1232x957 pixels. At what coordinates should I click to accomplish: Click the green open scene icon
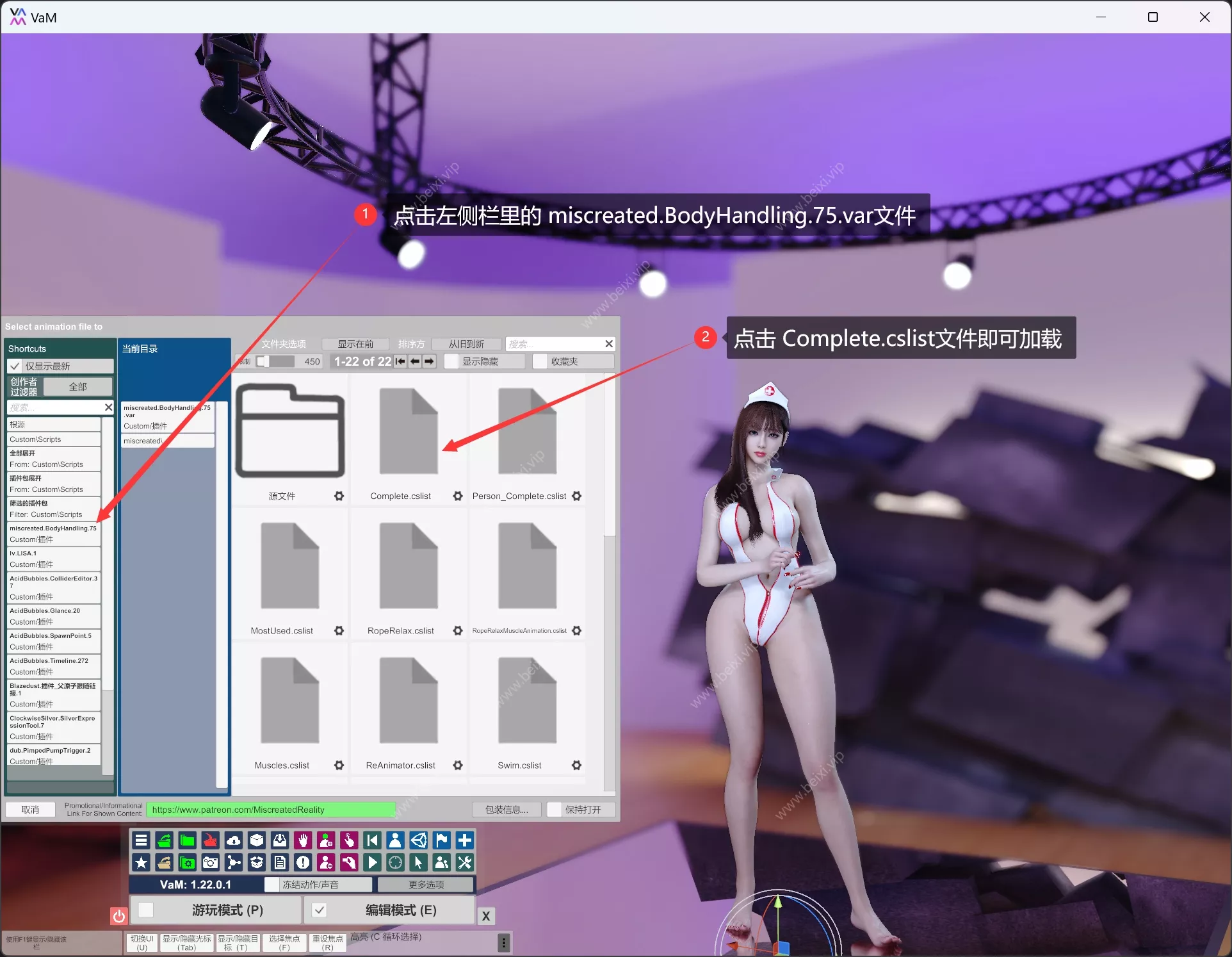point(165,840)
